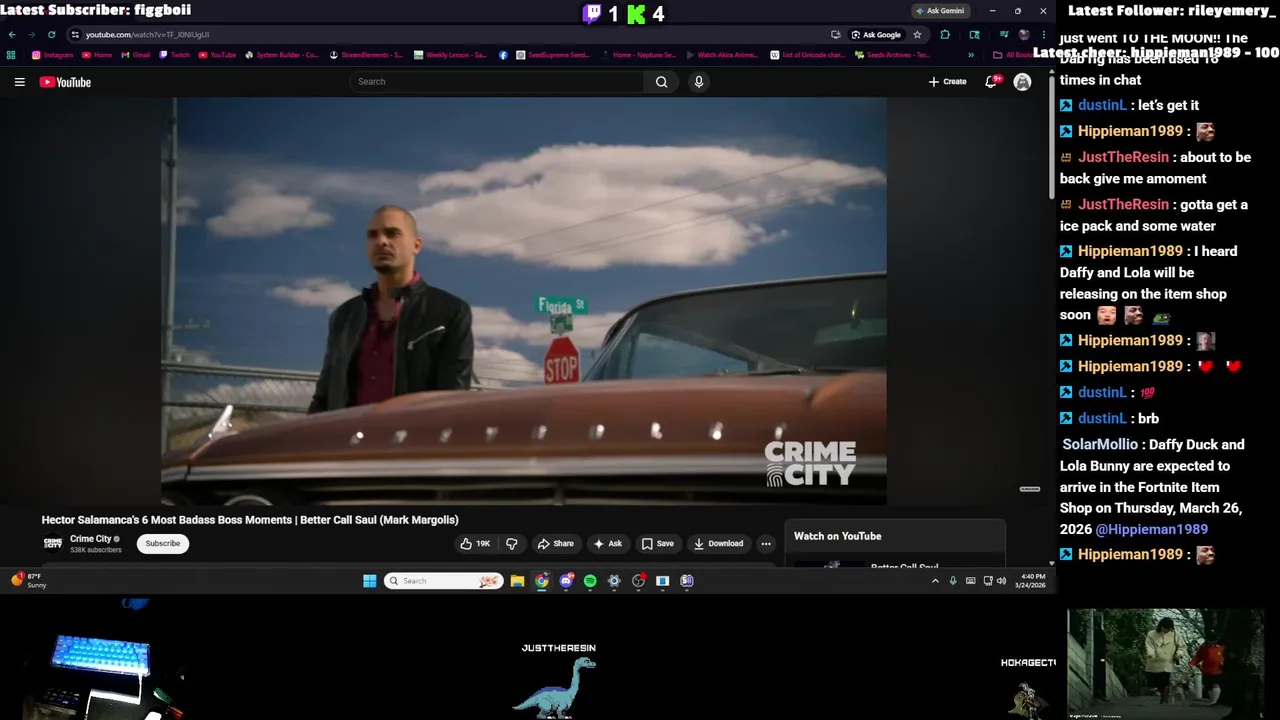Click SolarMollio username in chat
Image resolution: width=1280 pixels, height=720 pixels.
click(1100, 444)
